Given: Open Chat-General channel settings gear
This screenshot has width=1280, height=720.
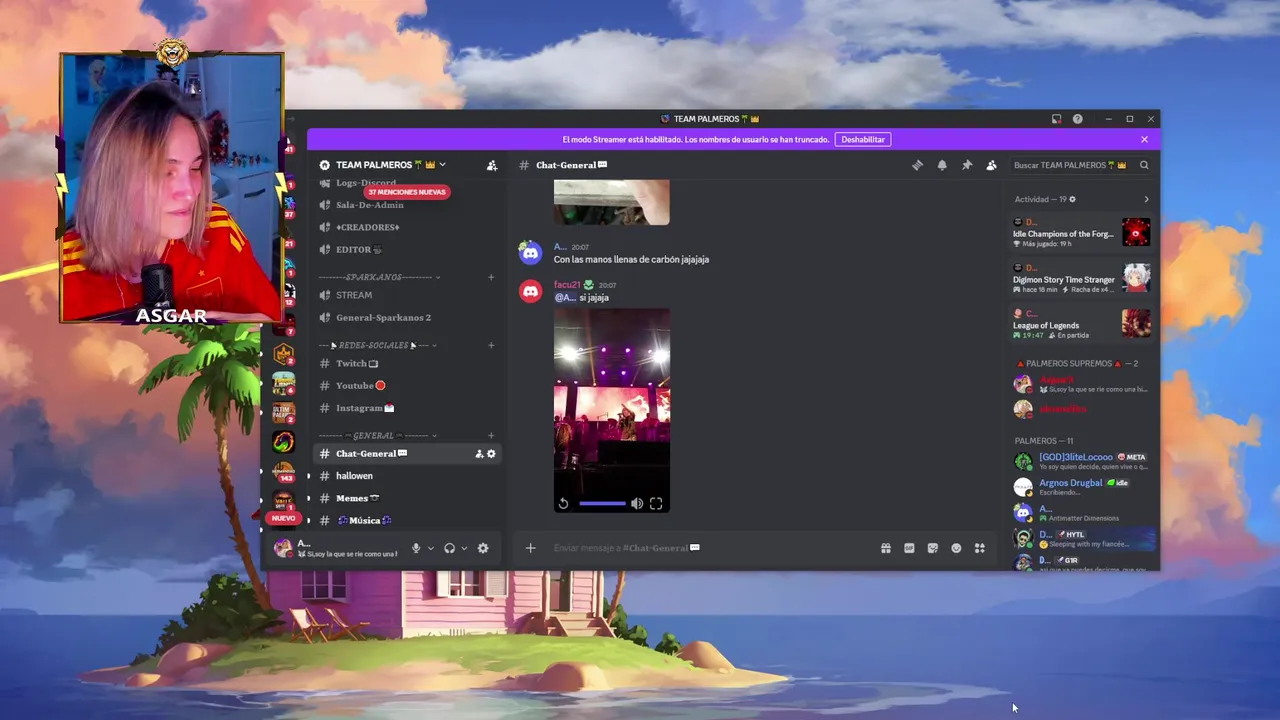Looking at the screenshot, I should point(491,454).
